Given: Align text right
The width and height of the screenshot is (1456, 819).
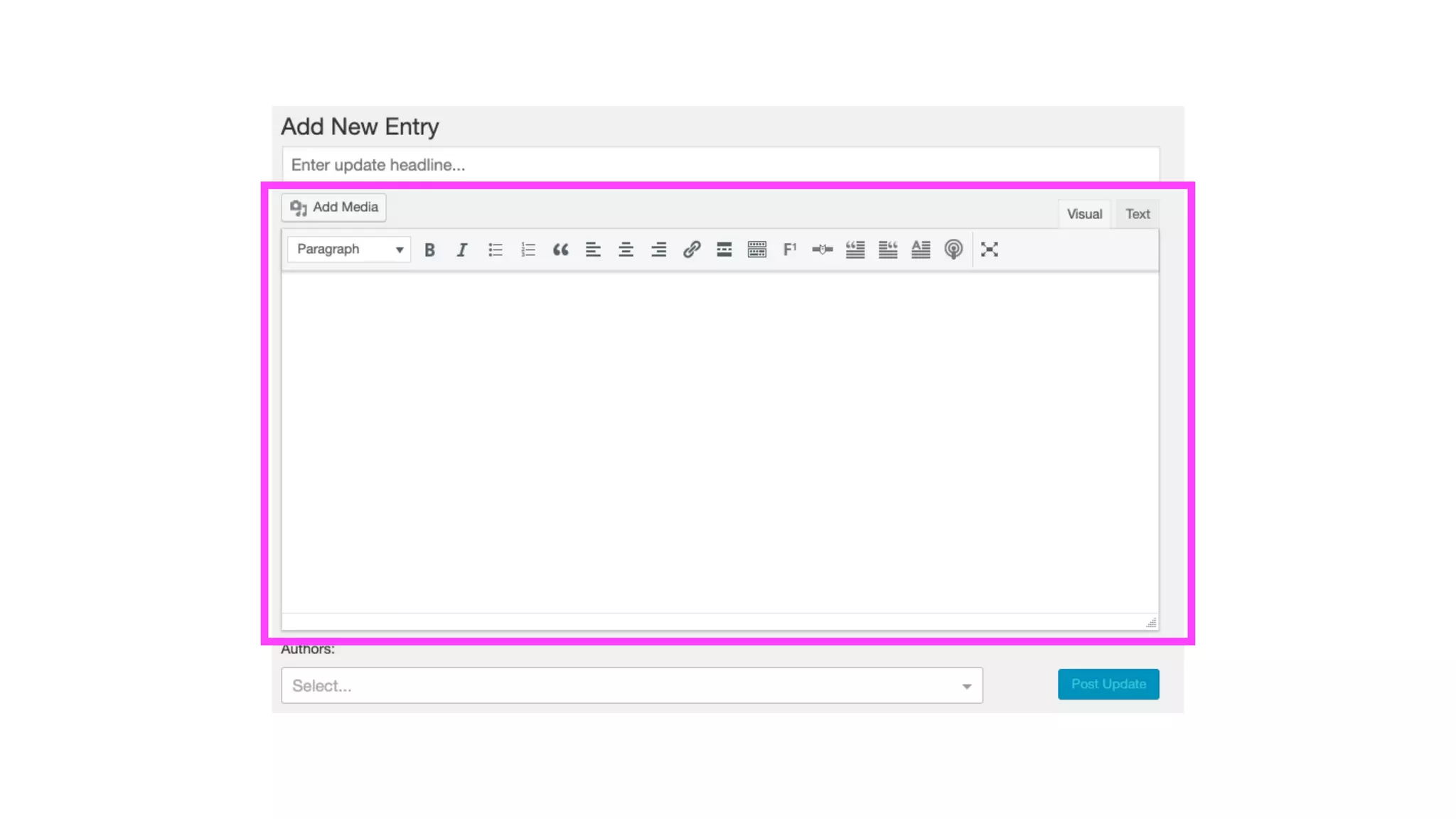Looking at the screenshot, I should click(658, 250).
